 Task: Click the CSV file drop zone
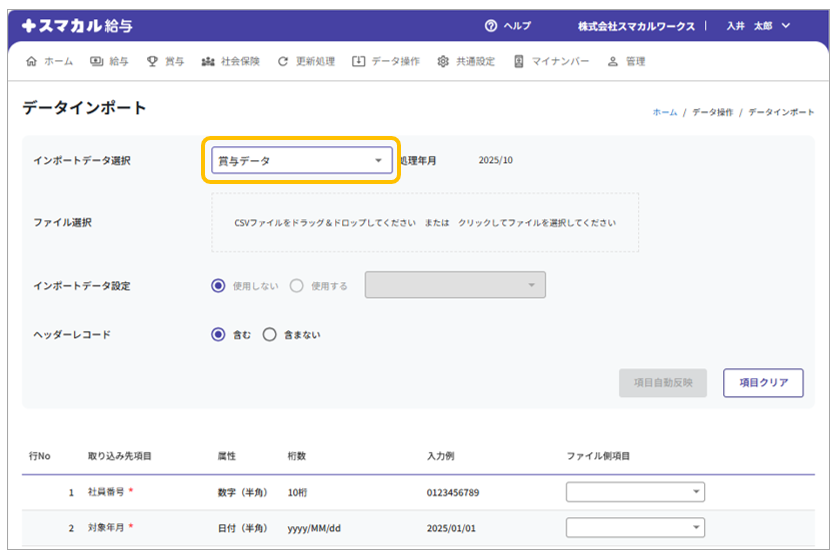[x=425, y=222]
